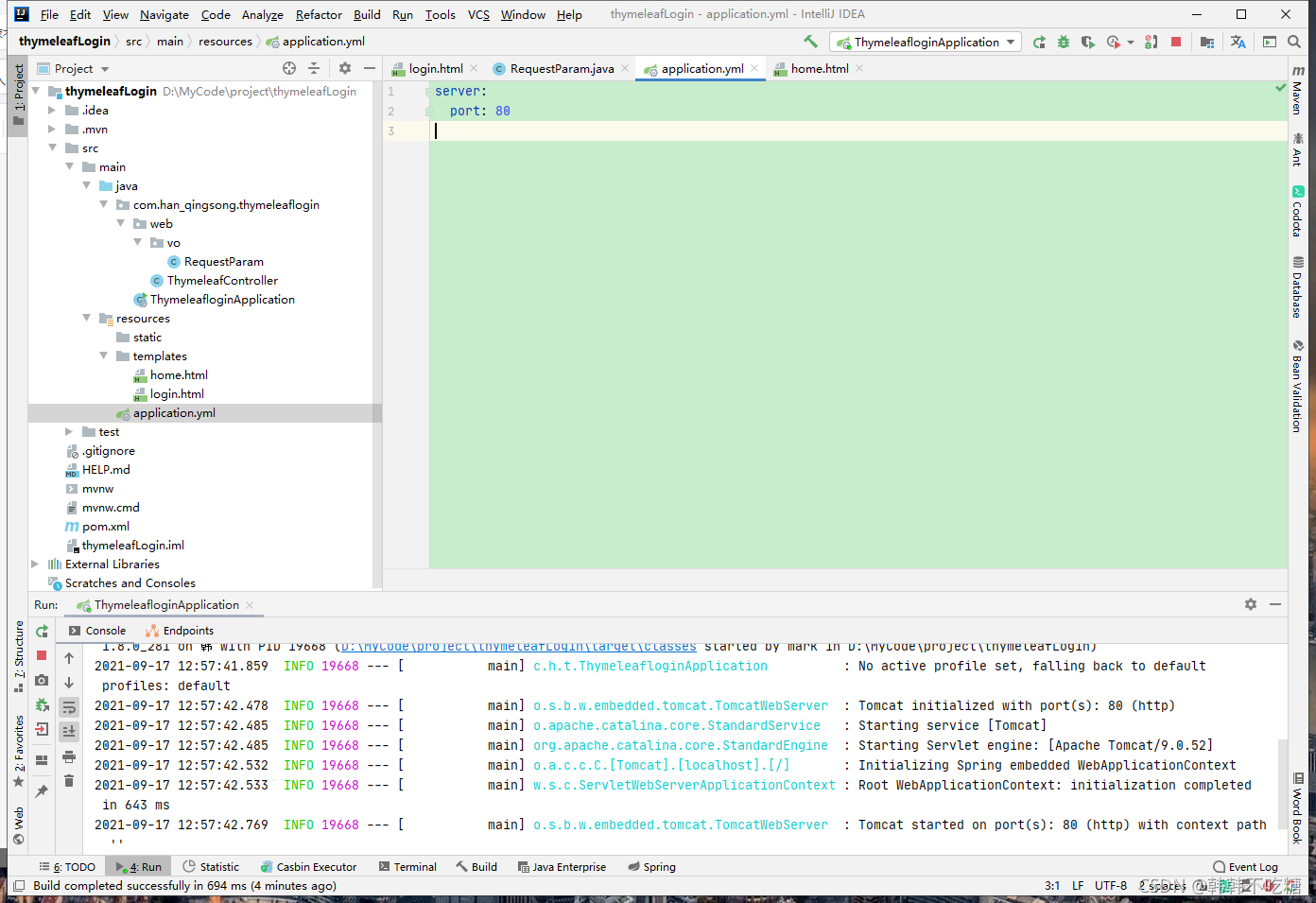Switch to login.html editor tab
The width and height of the screenshot is (1316, 903).
pyautogui.click(x=436, y=68)
